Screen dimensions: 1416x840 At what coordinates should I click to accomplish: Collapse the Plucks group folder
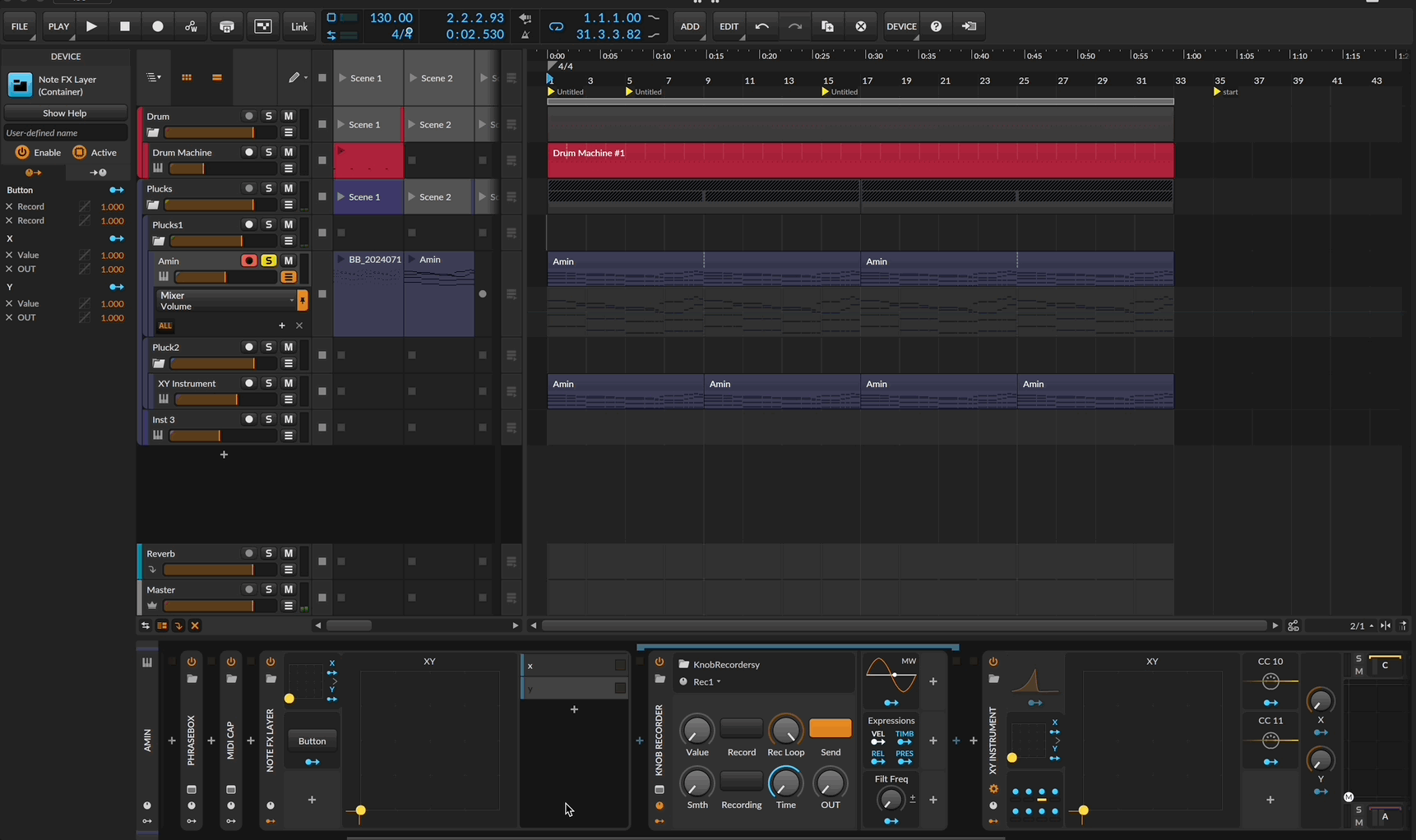pyautogui.click(x=153, y=205)
